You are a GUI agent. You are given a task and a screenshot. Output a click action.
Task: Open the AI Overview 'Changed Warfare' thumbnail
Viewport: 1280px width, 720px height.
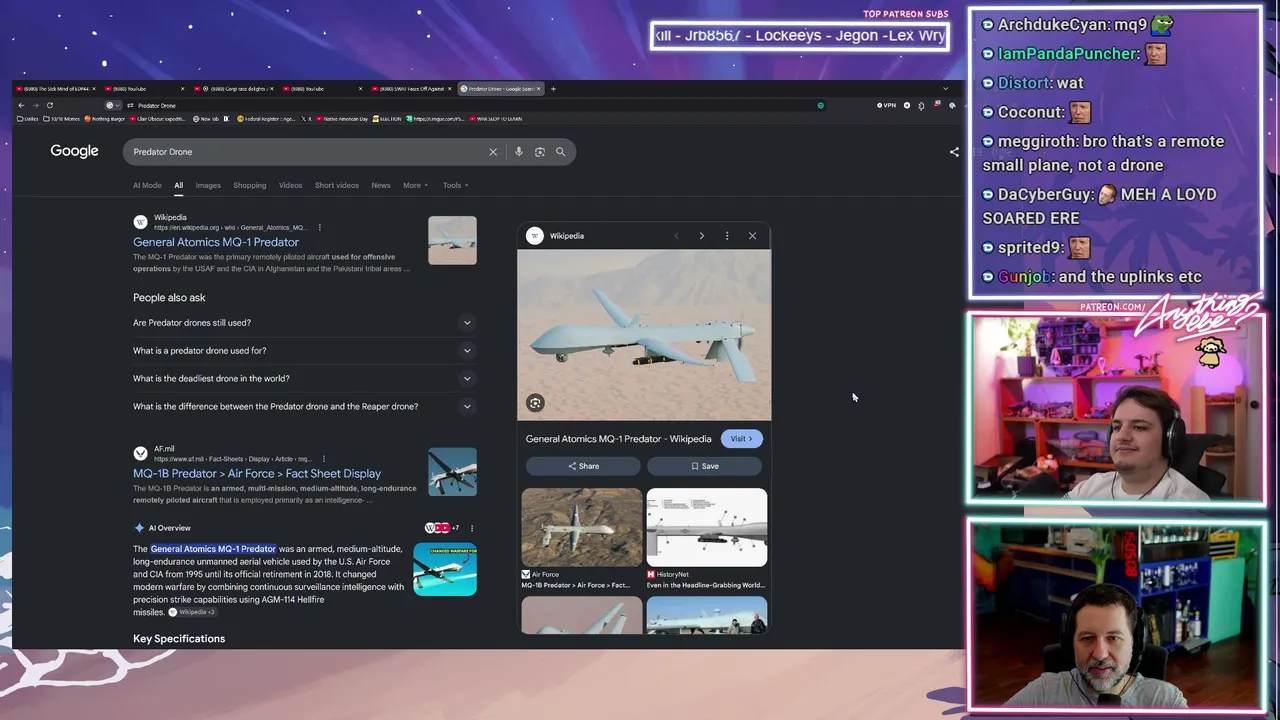445,570
